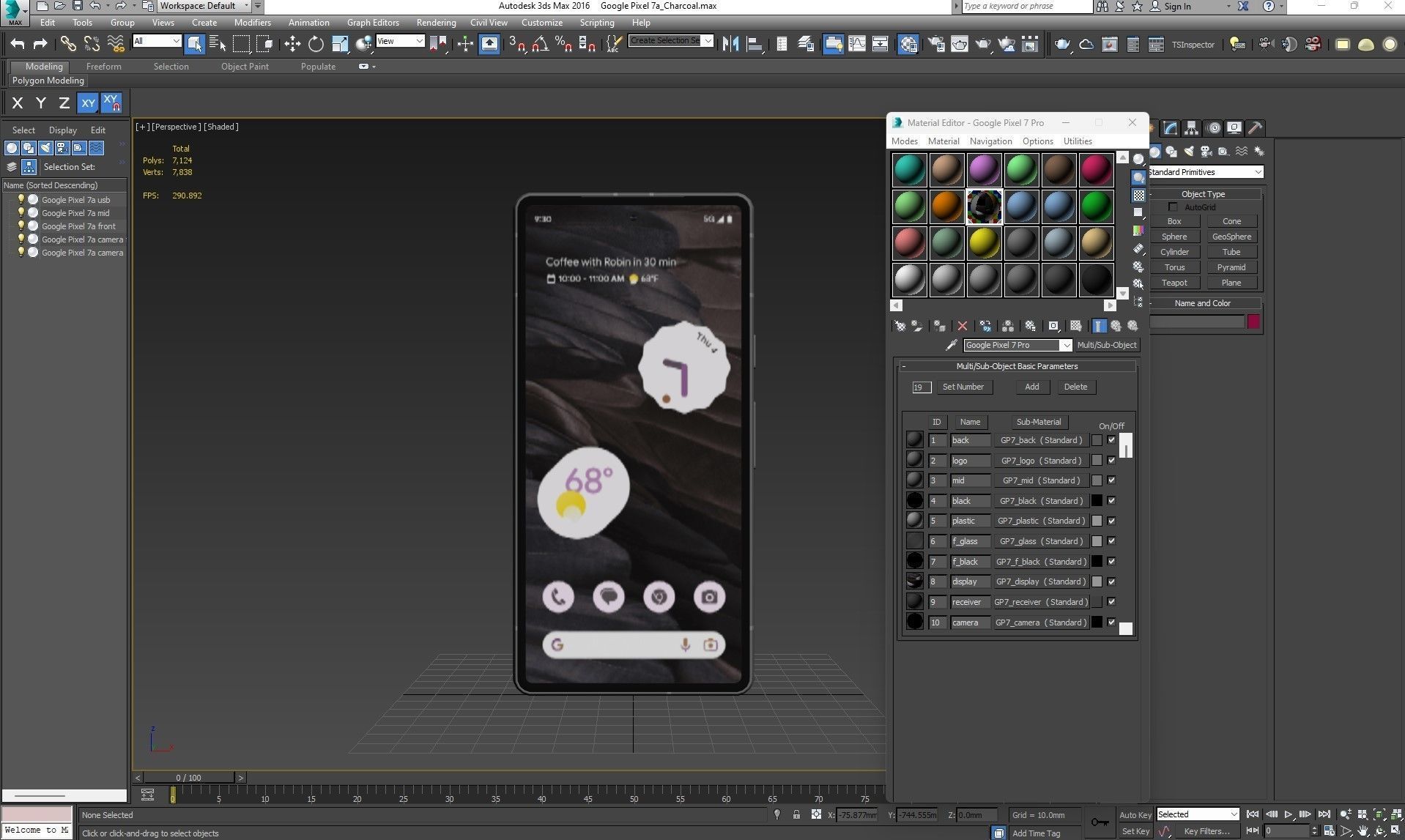Click Reset Map/Mtl red X icon
This screenshot has height=840, width=1405.
(x=963, y=326)
